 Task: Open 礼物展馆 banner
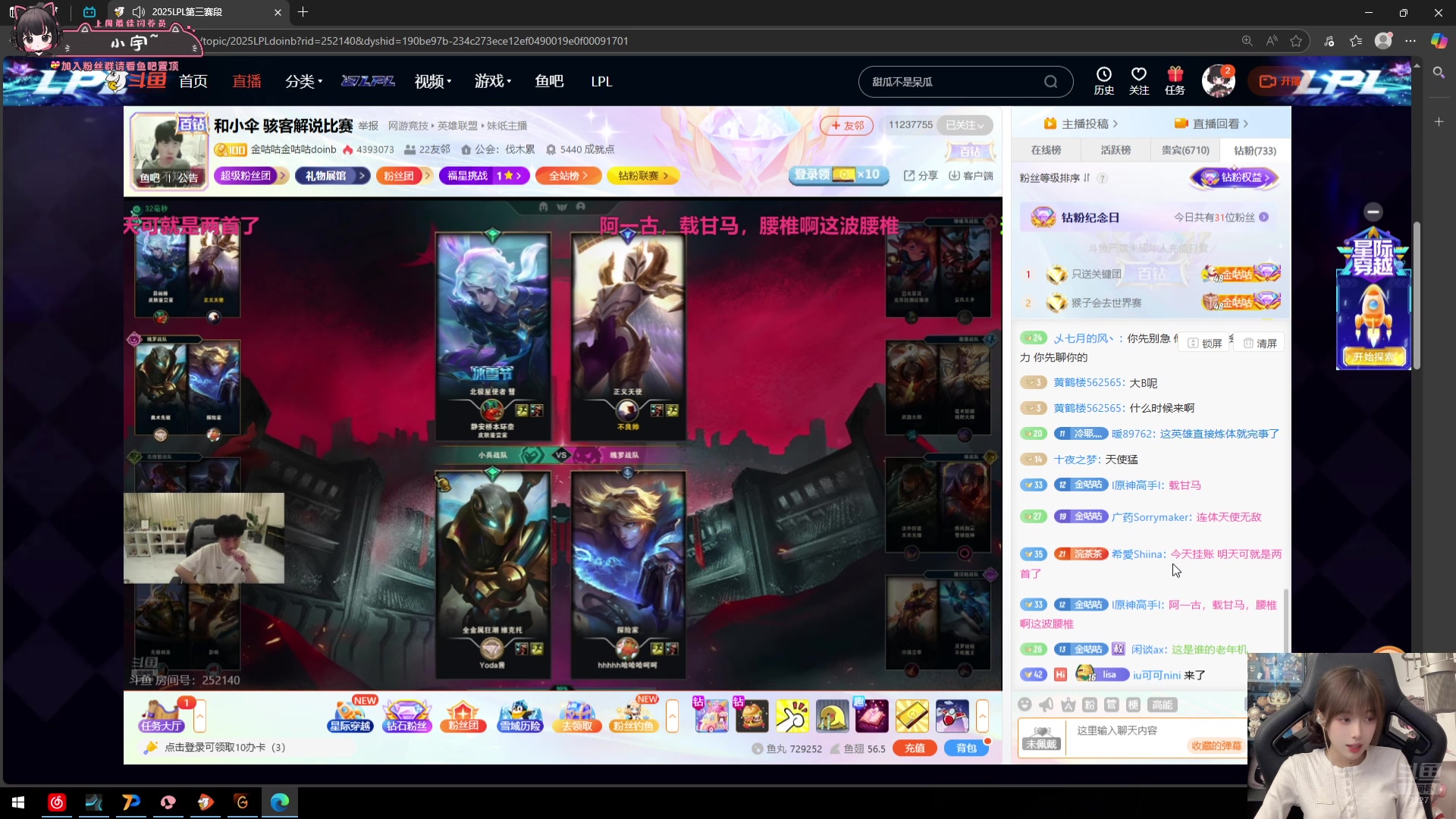tap(332, 176)
